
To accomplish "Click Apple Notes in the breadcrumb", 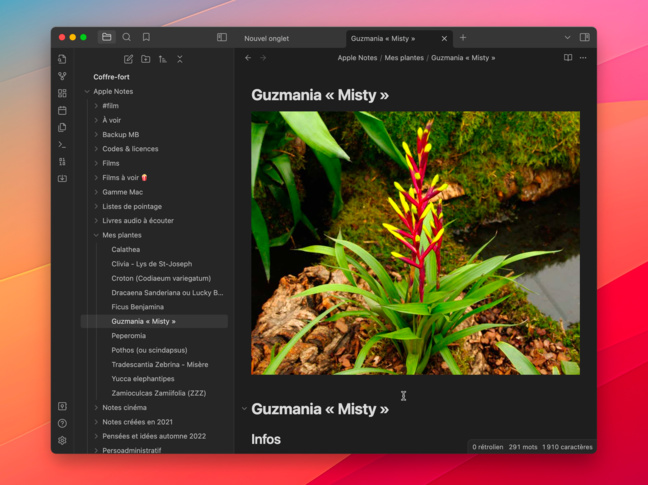I will (357, 58).
